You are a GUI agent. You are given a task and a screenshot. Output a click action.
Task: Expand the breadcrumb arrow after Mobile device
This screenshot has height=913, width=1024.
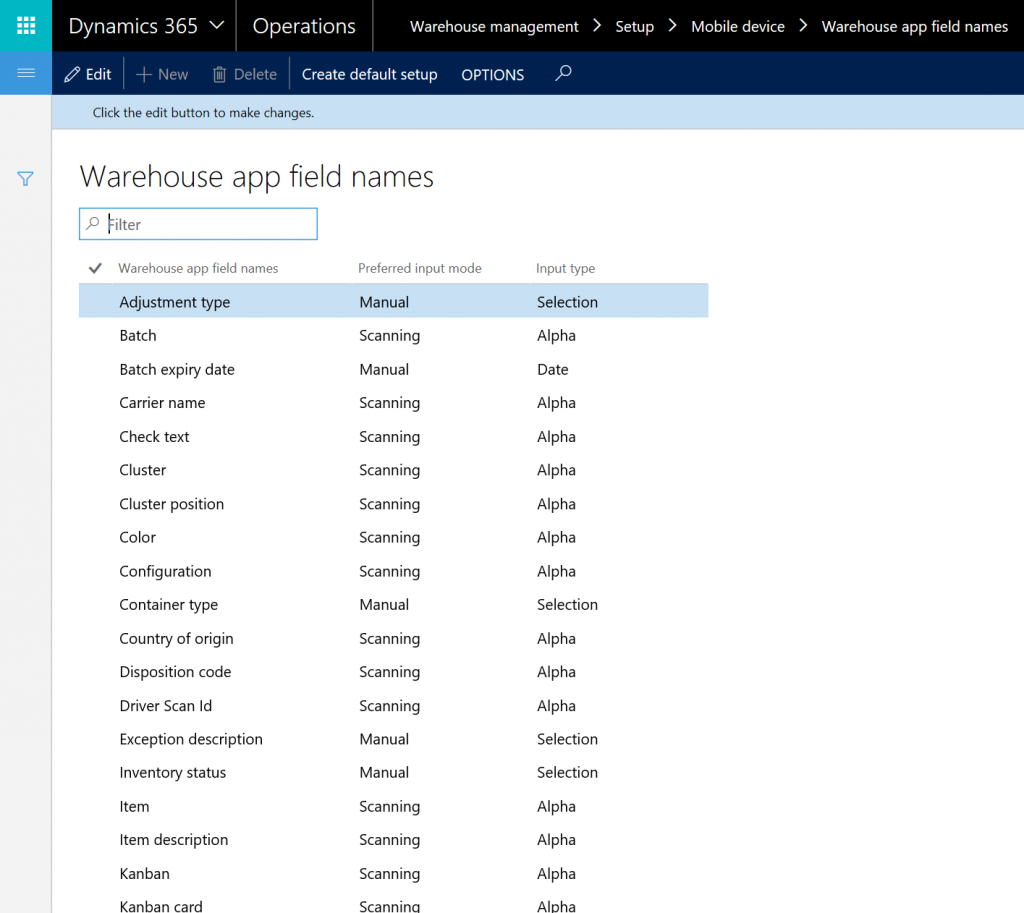click(x=802, y=26)
